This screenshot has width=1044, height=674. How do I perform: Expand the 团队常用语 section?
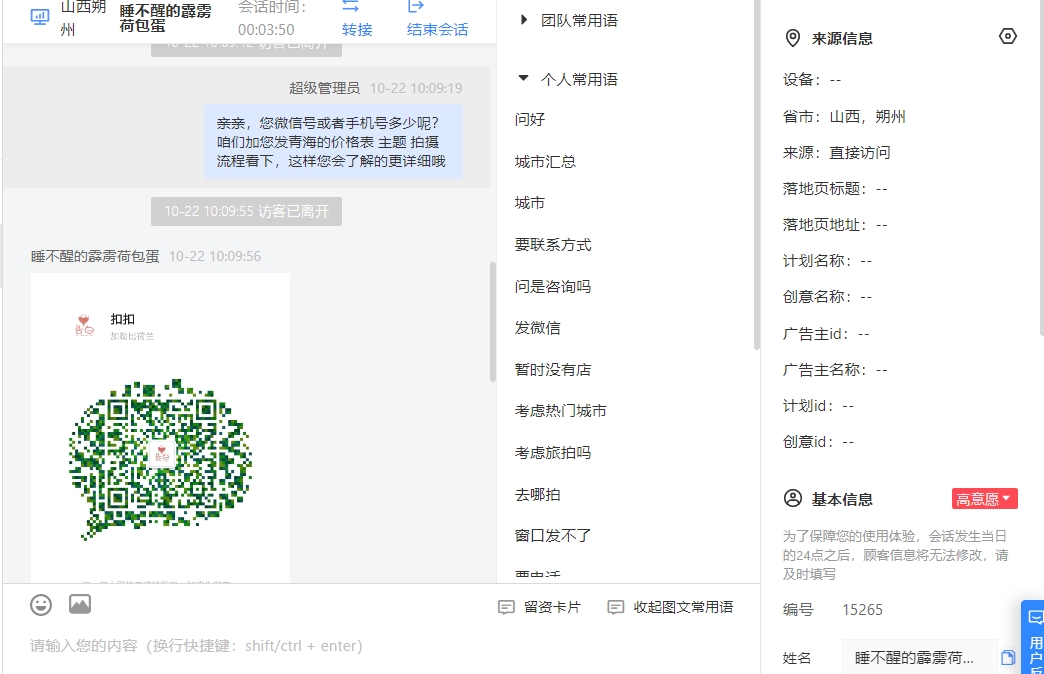pos(524,20)
